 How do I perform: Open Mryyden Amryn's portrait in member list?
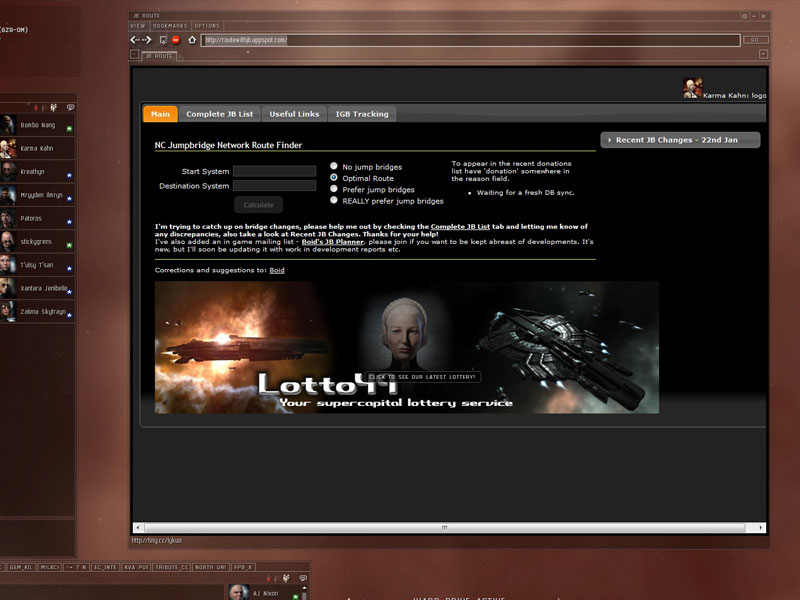[x=7, y=195]
